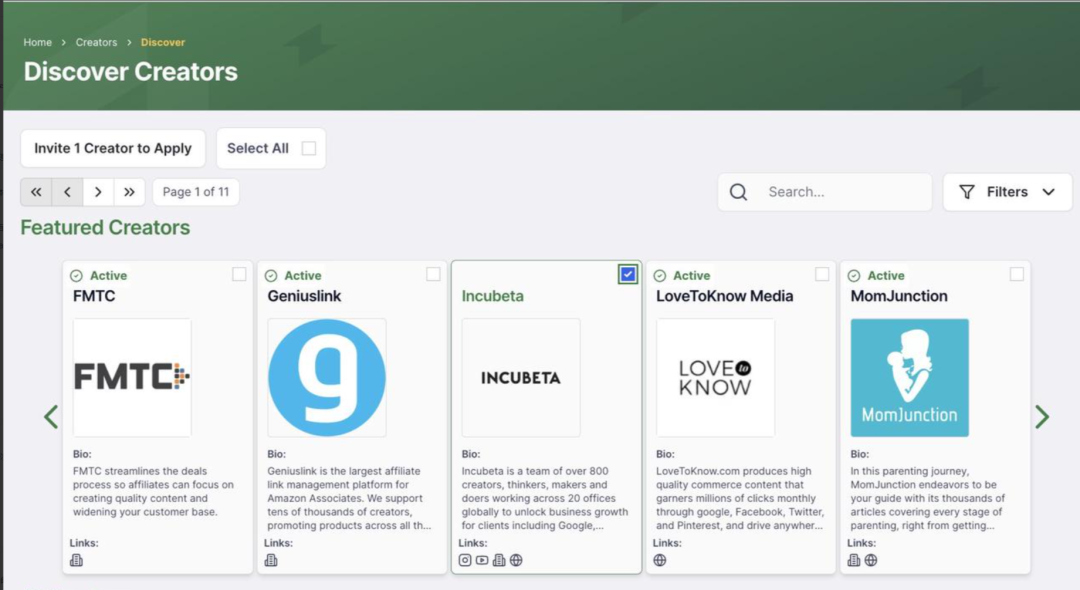Image resolution: width=1080 pixels, height=590 pixels.
Task: Open the Incubeta logo thumbnail
Action: tap(521, 377)
